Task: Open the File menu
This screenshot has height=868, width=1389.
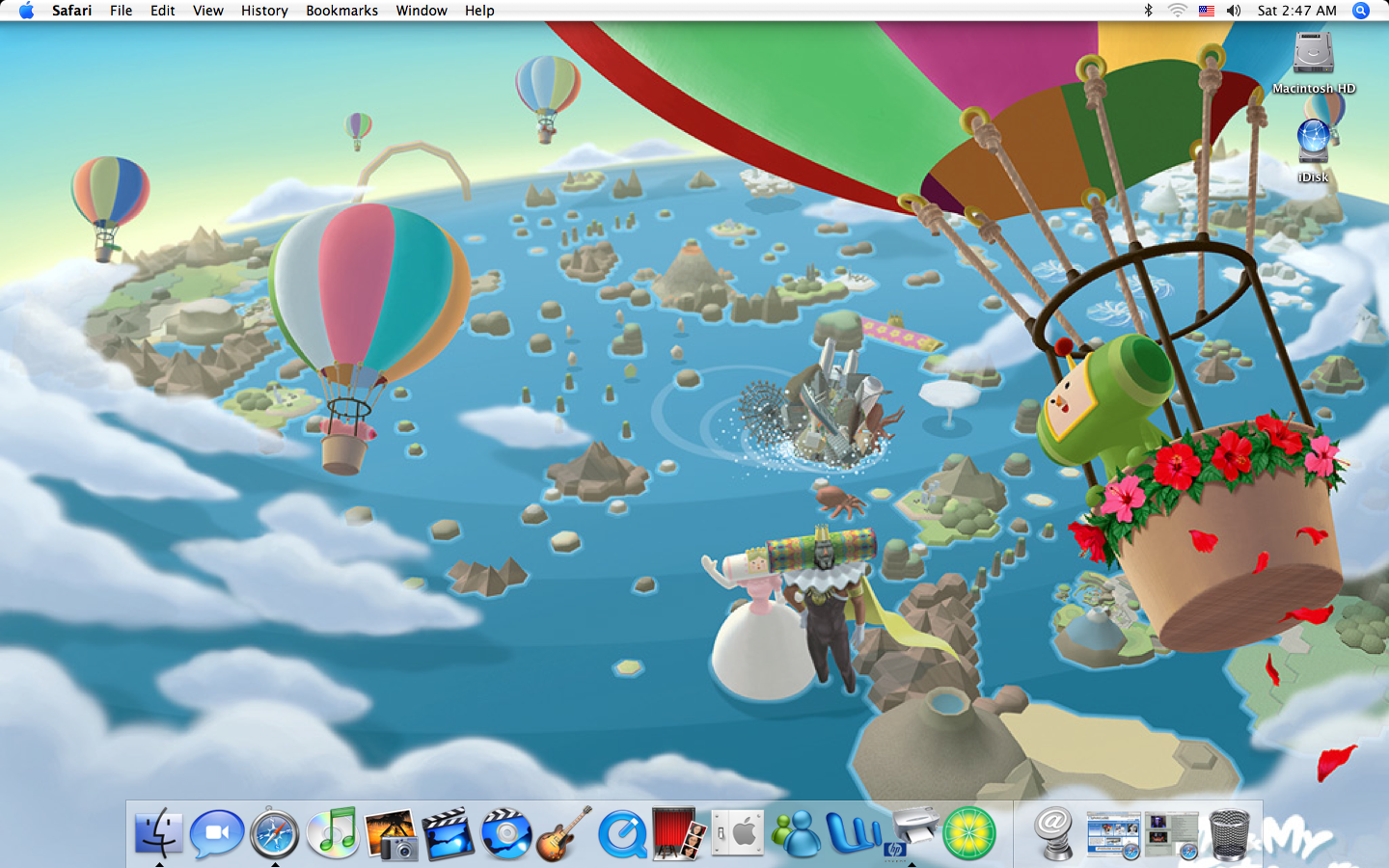Action: click(122, 11)
